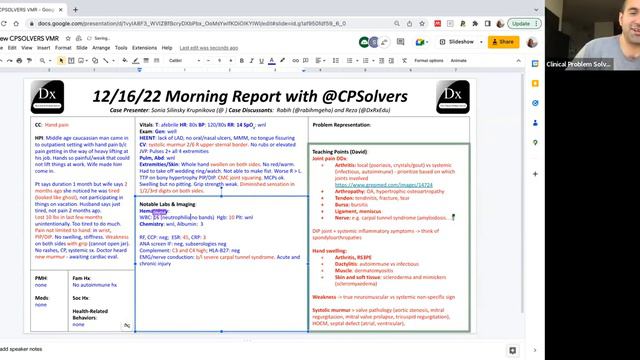Screen dimensions: 640x360
Task: Click the Line spacing icon
Action: [x=336, y=61]
